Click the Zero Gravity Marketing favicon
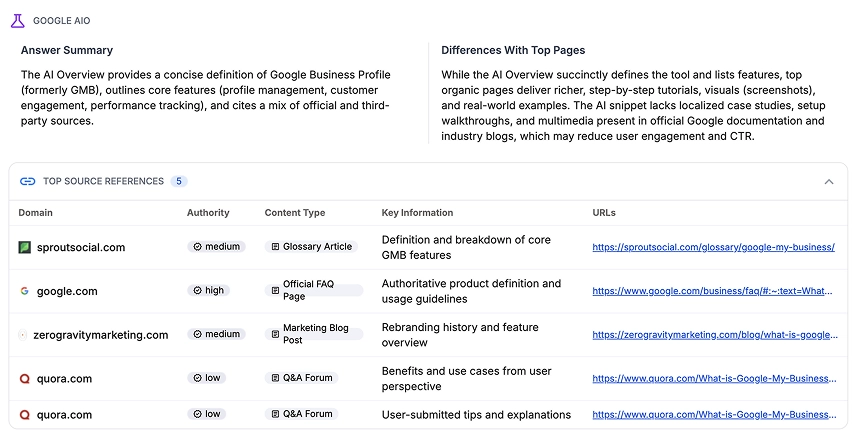Screen dimensions: 856x440 click(x=23, y=335)
